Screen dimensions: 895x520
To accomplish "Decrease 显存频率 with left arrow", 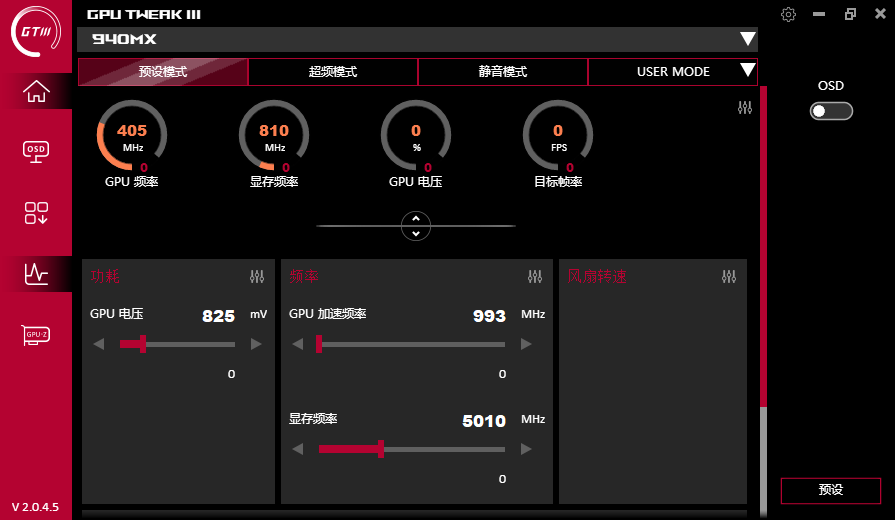I will (297, 449).
